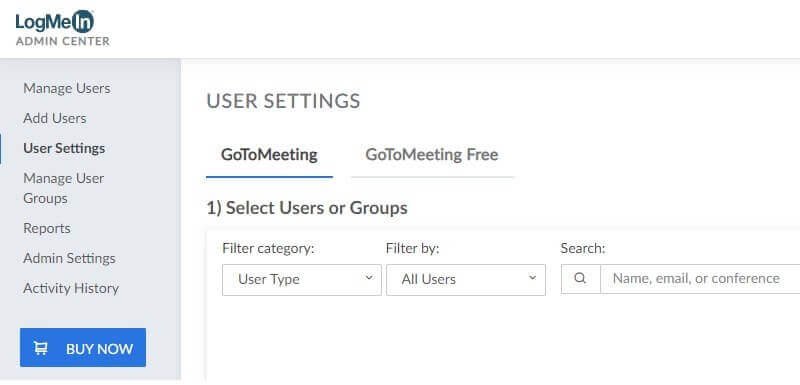Click the '1) Select Users or Groups' heading
The height and width of the screenshot is (385, 800).
click(x=307, y=208)
